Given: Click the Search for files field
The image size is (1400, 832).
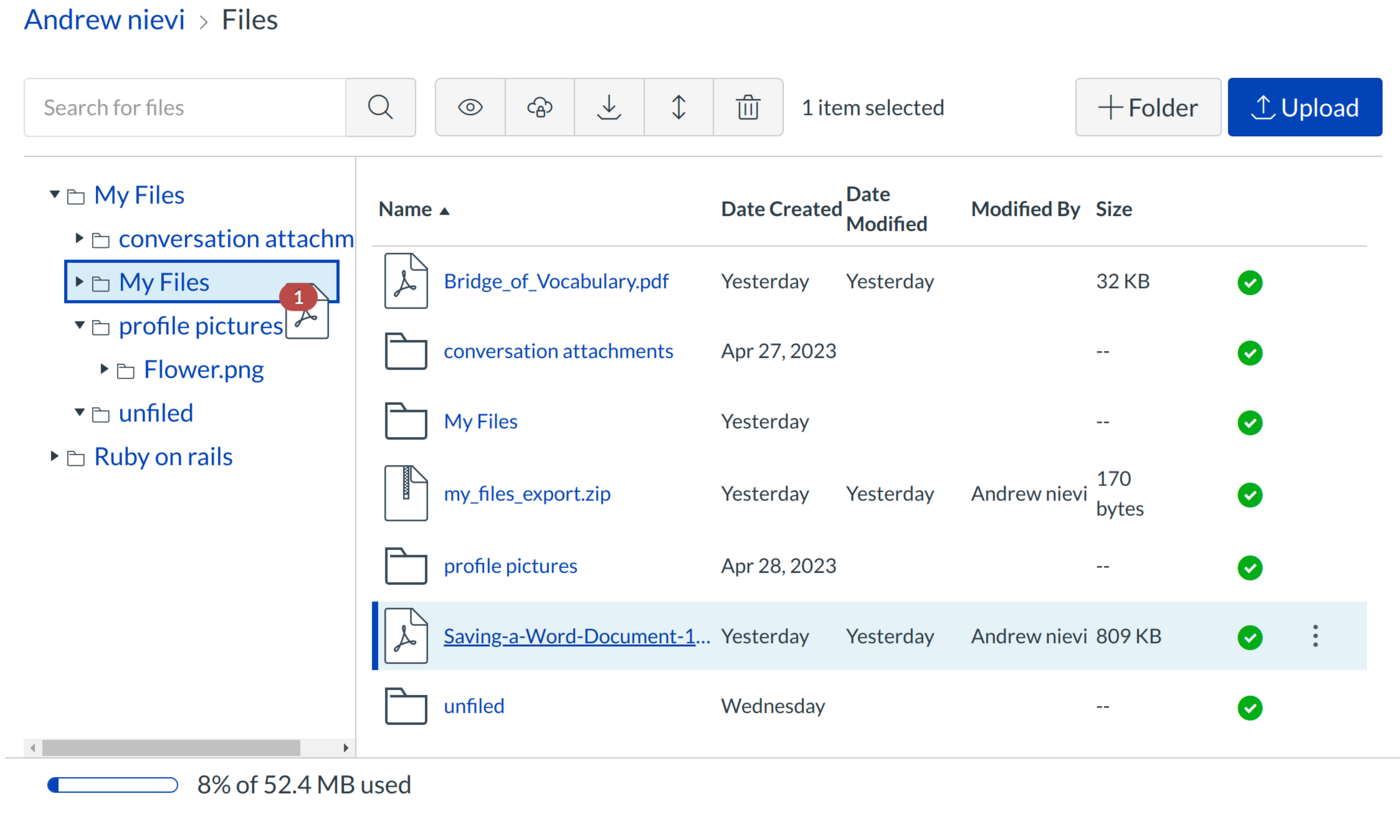Looking at the screenshot, I should click(x=185, y=107).
